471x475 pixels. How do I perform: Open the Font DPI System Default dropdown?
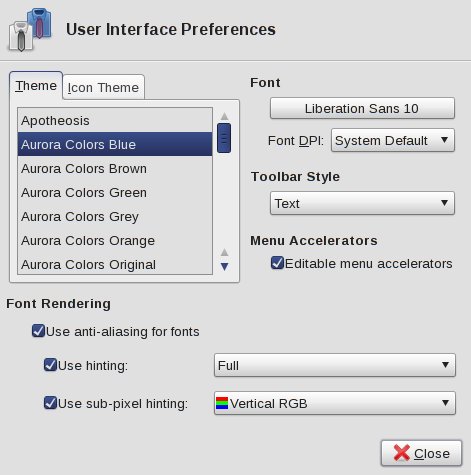pos(393,140)
